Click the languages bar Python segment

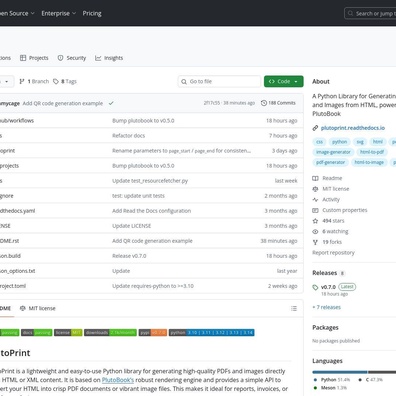click(340, 372)
